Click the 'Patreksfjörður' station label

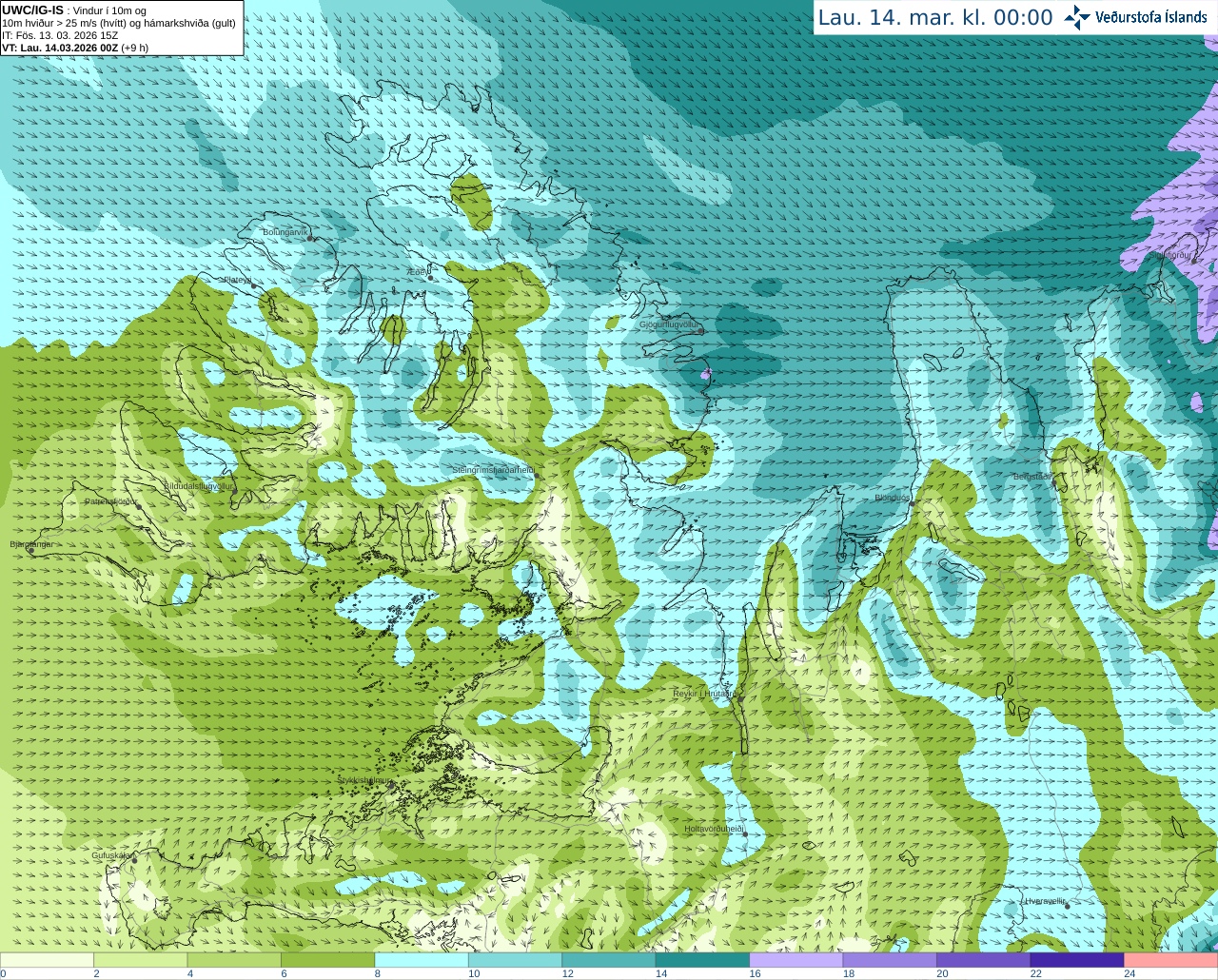[111, 500]
